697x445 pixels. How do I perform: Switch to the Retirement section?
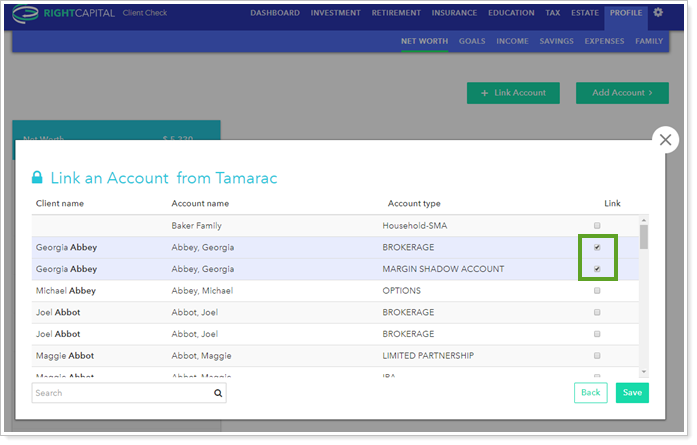pyautogui.click(x=396, y=13)
